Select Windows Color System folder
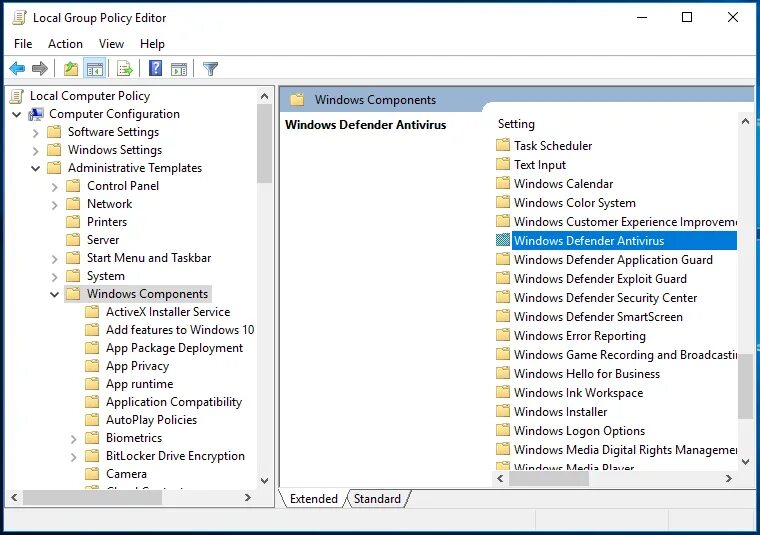The image size is (760, 535). [574, 203]
